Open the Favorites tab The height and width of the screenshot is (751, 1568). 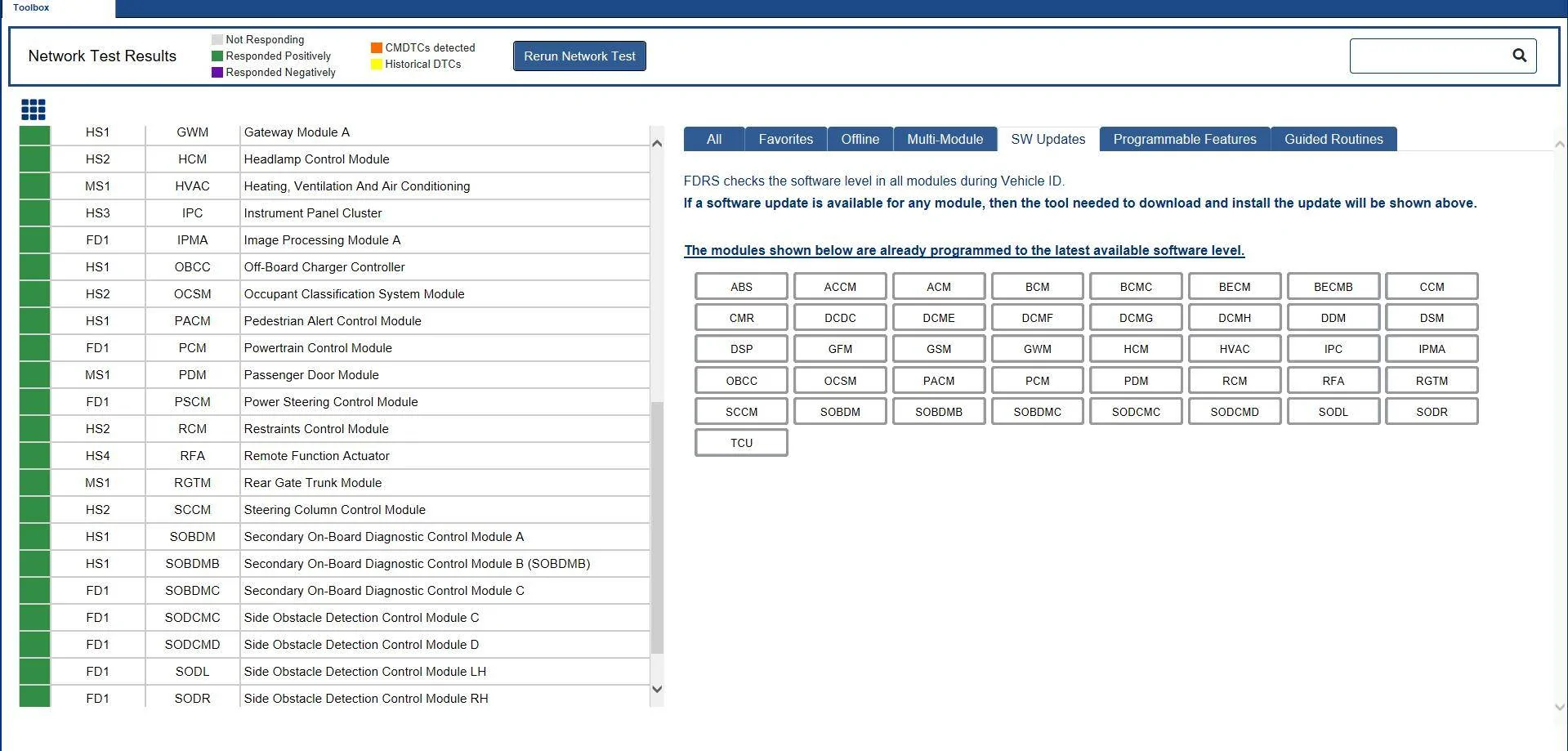pyautogui.click(x=785, y=139)
